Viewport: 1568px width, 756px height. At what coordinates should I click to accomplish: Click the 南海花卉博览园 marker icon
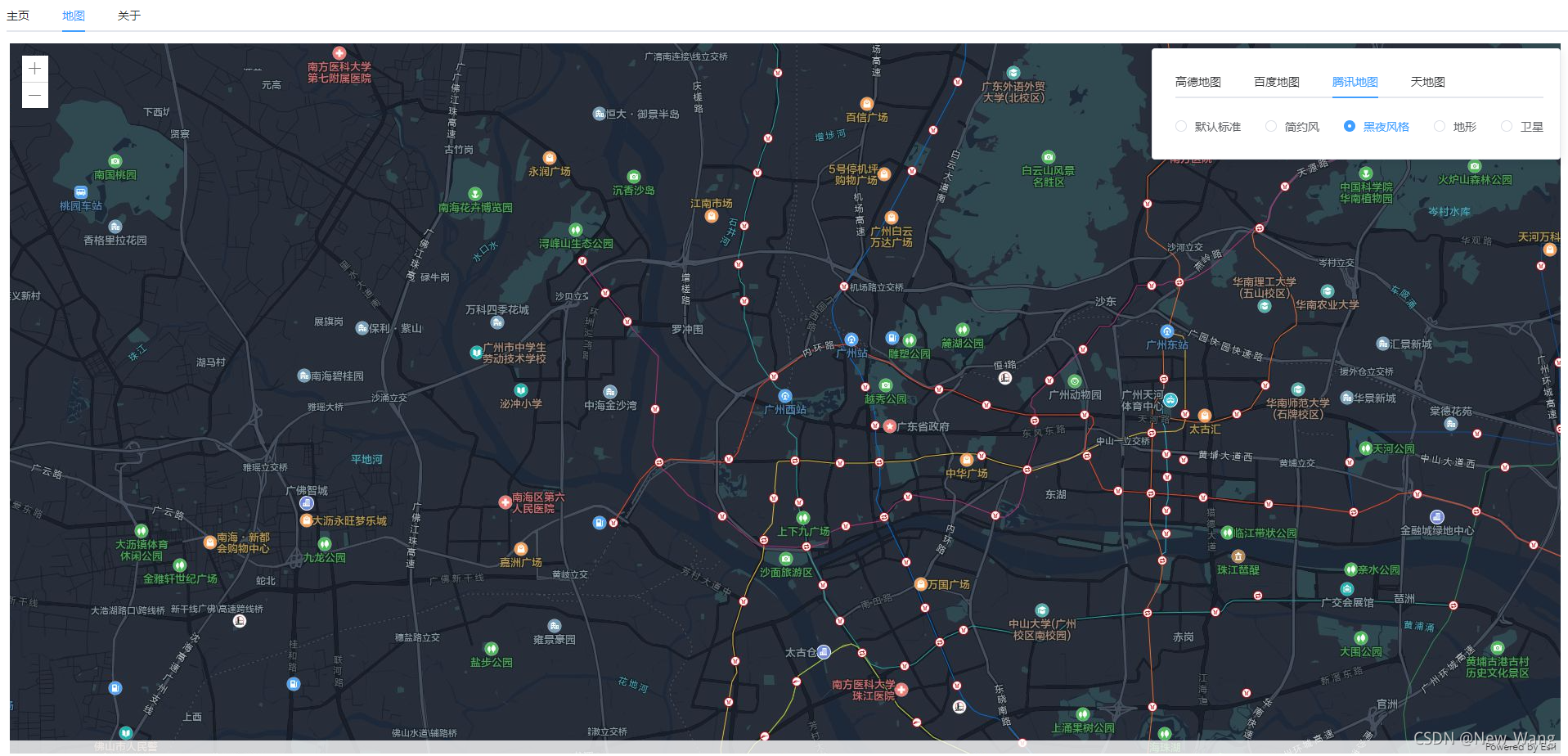click(x=475, y=194)
